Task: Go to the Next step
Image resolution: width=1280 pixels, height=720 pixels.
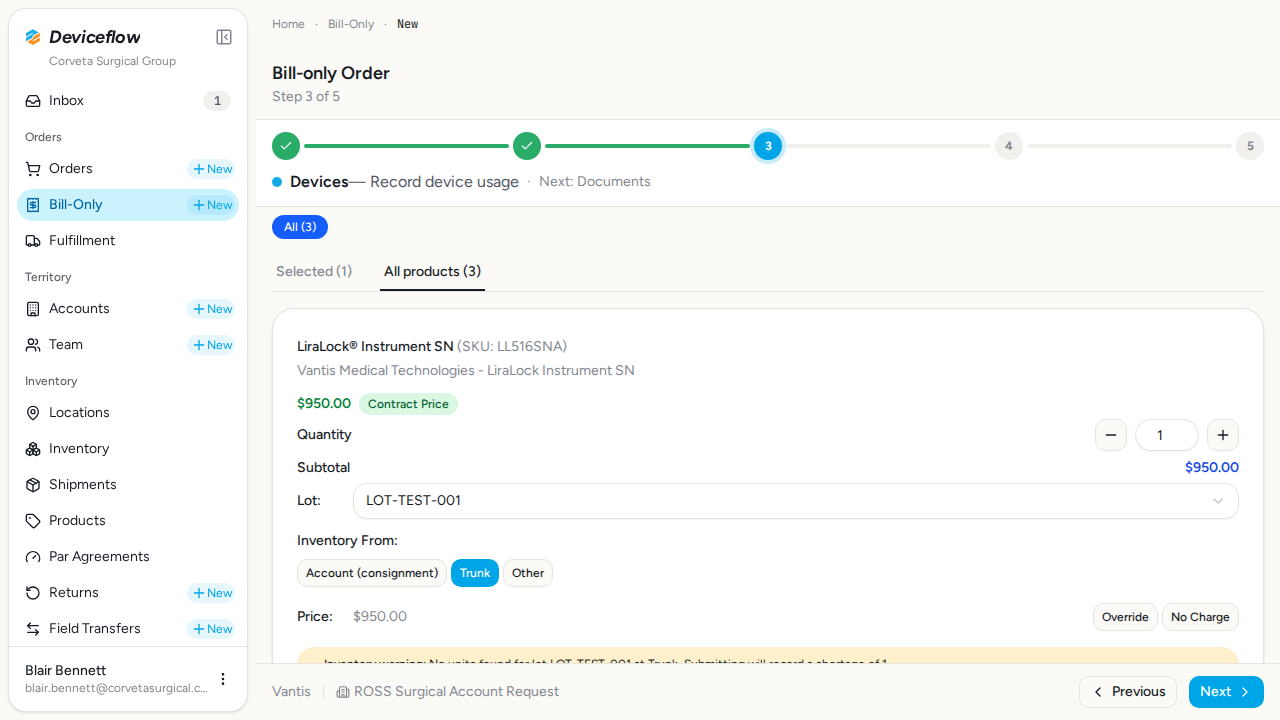Action: click(x=1226, y=692)
